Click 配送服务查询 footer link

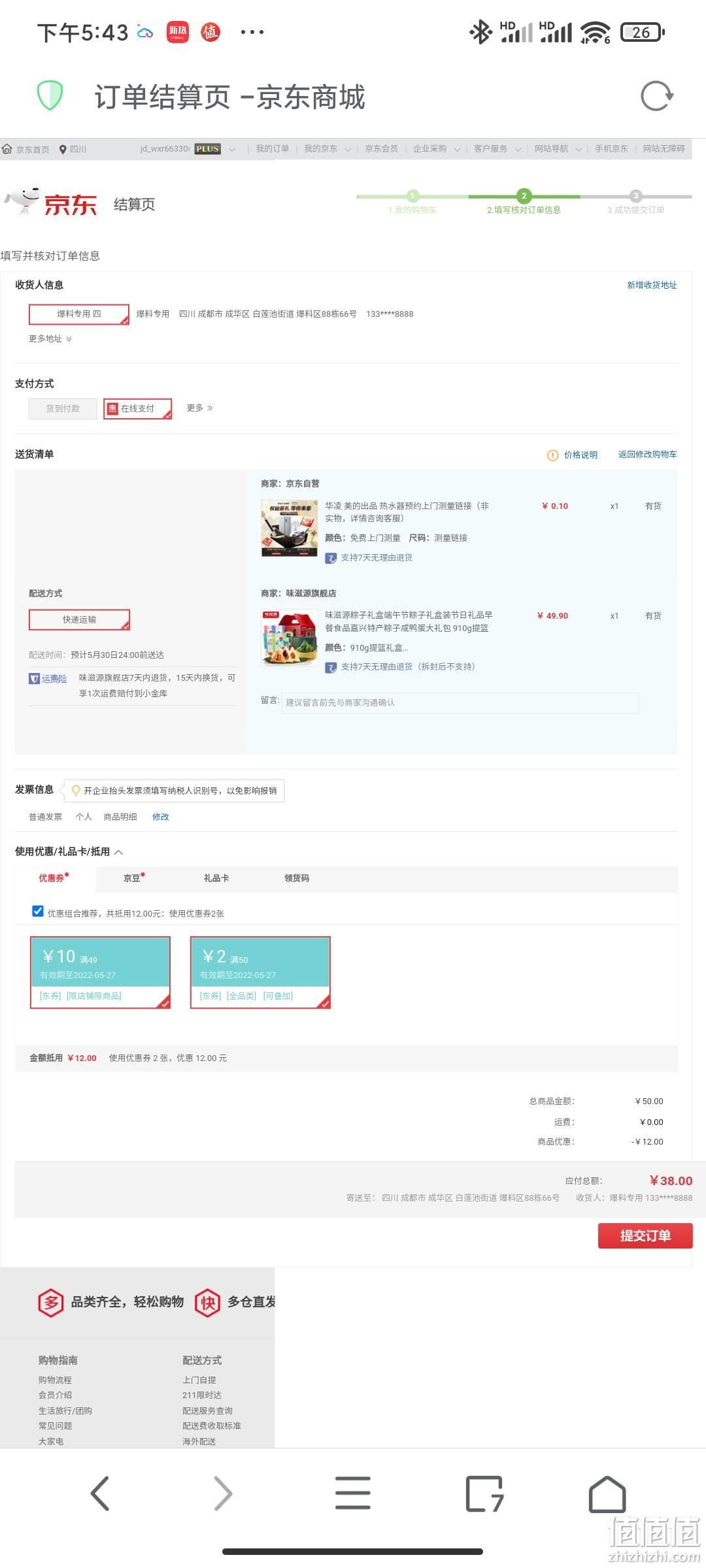click(207, 1411)
